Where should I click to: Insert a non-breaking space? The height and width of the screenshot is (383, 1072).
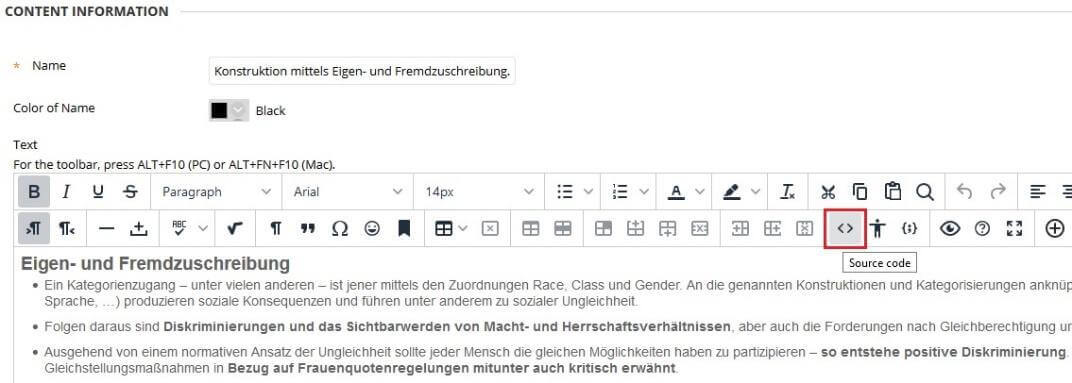point(139,229)
